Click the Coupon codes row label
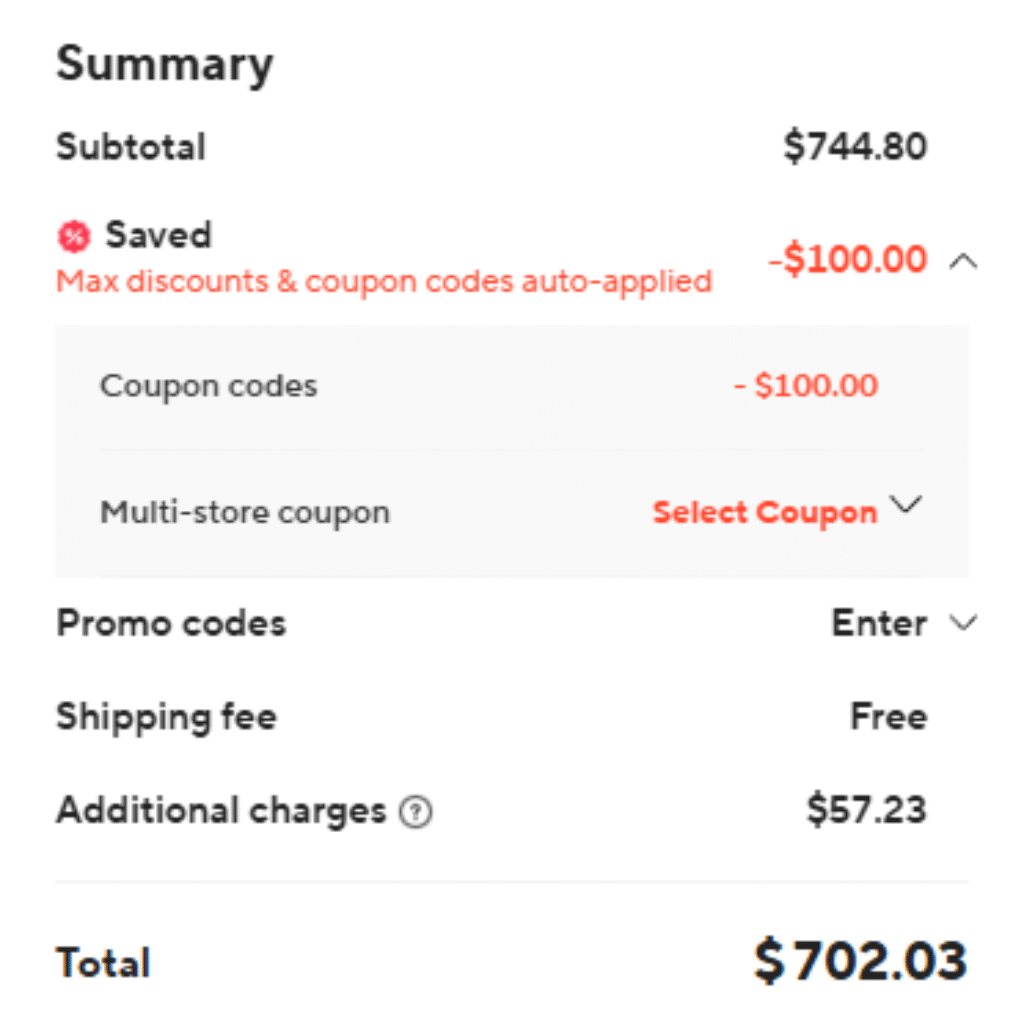 pyautogui.click(x=208, y=386)
